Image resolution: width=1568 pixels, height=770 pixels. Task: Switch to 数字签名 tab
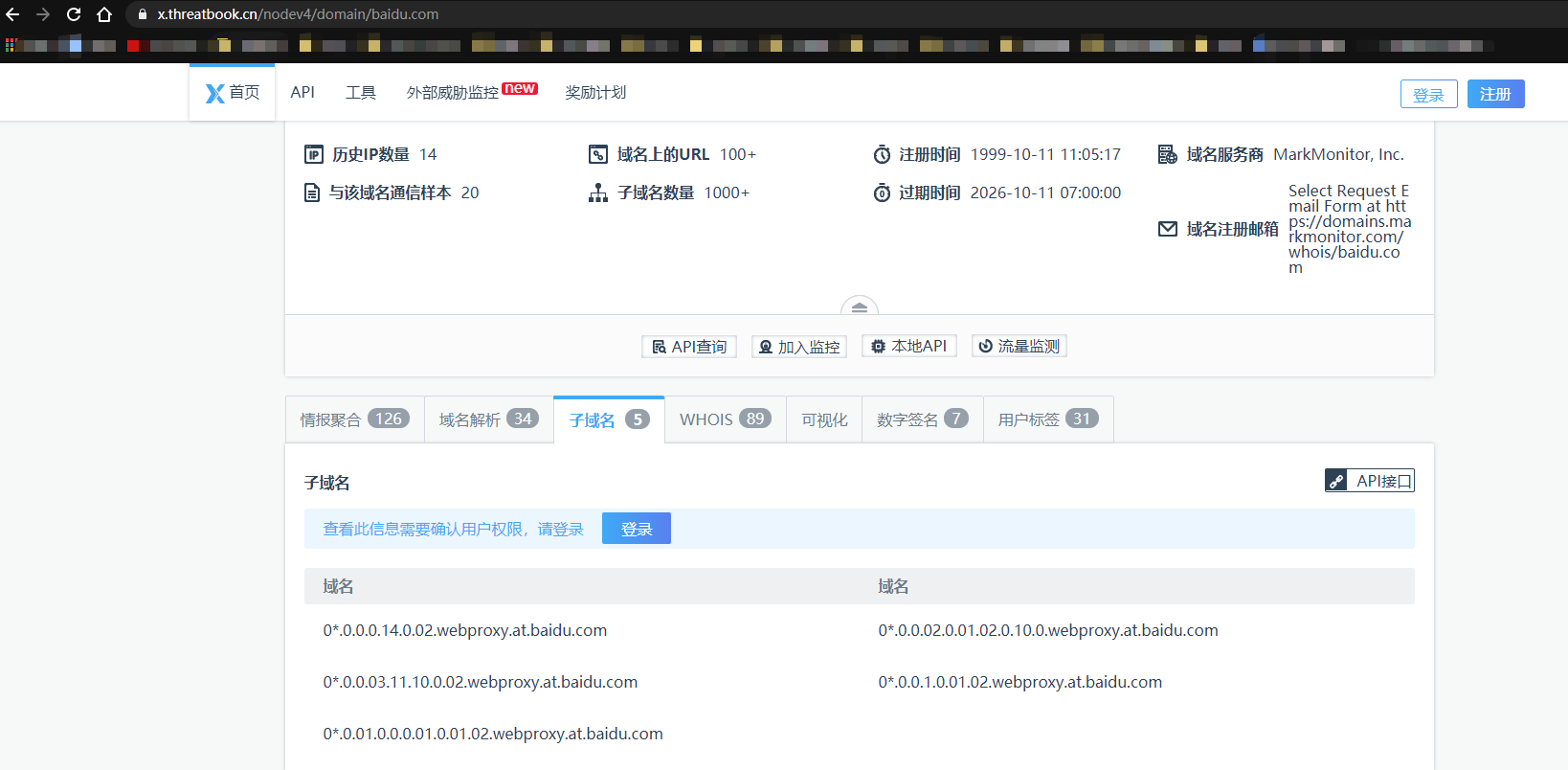[x=923, y=419]
